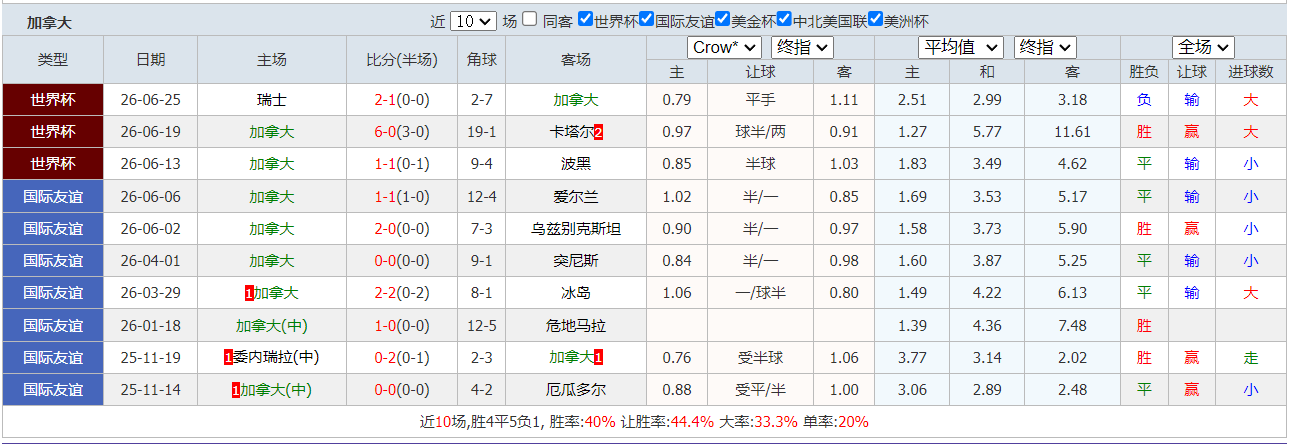Click the 比分(半场) column header
1290x444 pixels.
pos(402,60)
